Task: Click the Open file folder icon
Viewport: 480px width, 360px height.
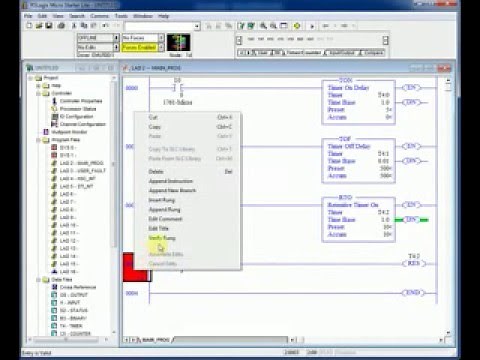Action: pyautogui.click(x=39, y=26)
